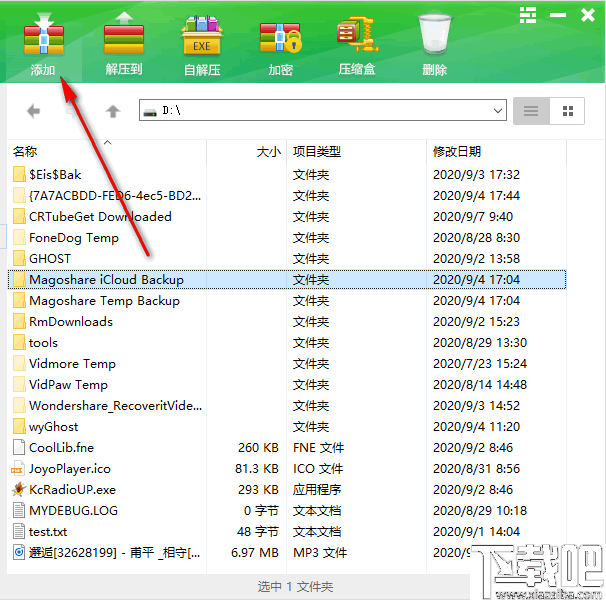Open the 自解压 self-extract EXE tool
606x600 pixels.
point(202,36)
